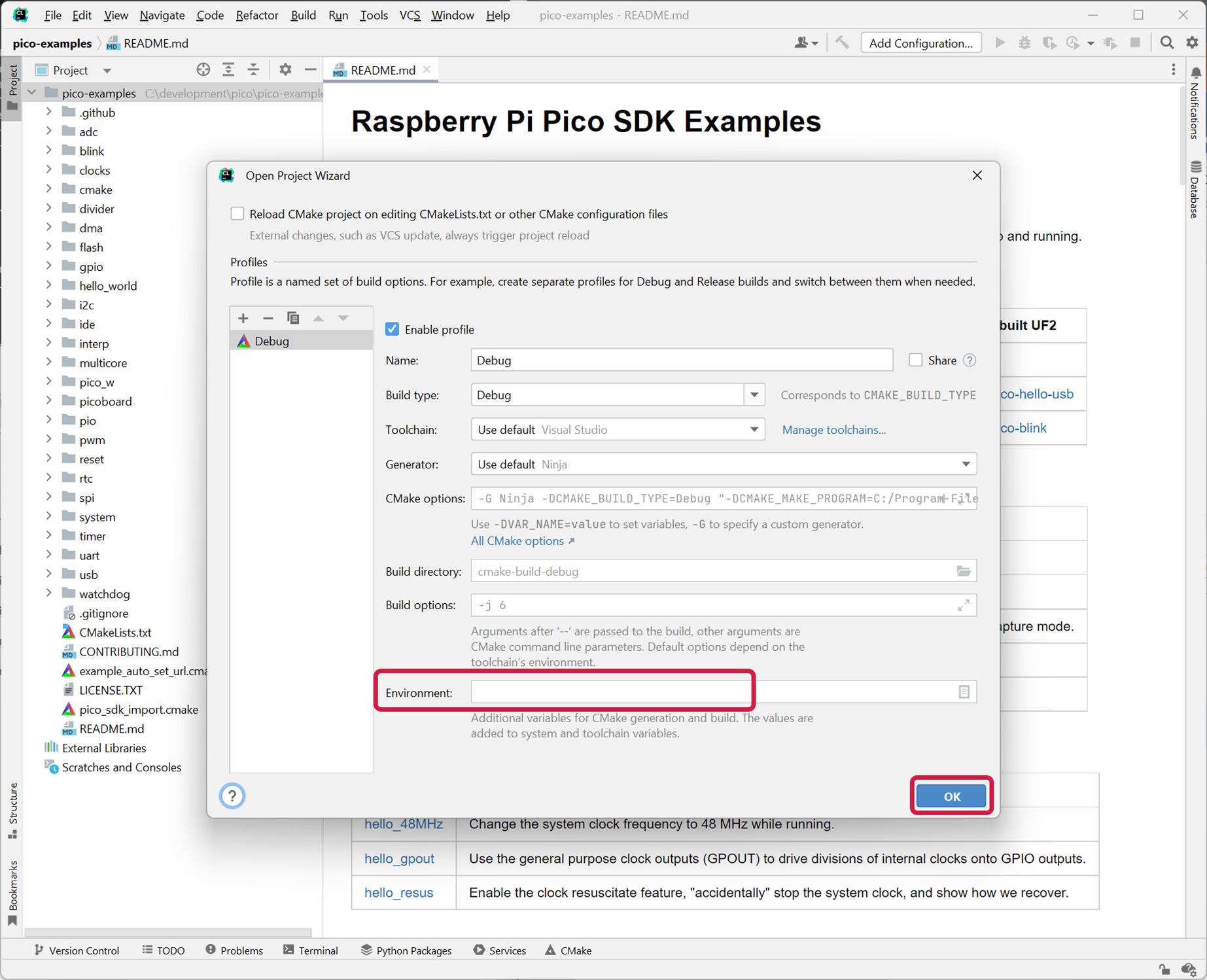Close the README.md editor tab
This screenshot has width=1207, height=980.
(427, 69)
